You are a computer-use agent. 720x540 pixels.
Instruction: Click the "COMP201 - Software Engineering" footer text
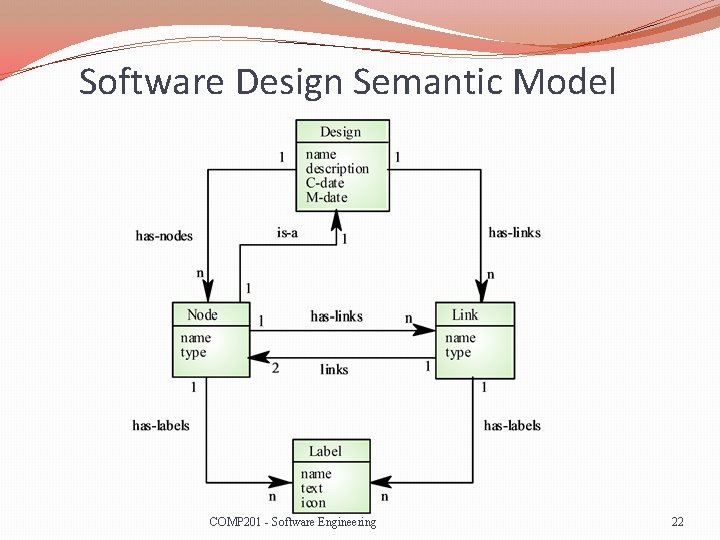pos(292,522)
